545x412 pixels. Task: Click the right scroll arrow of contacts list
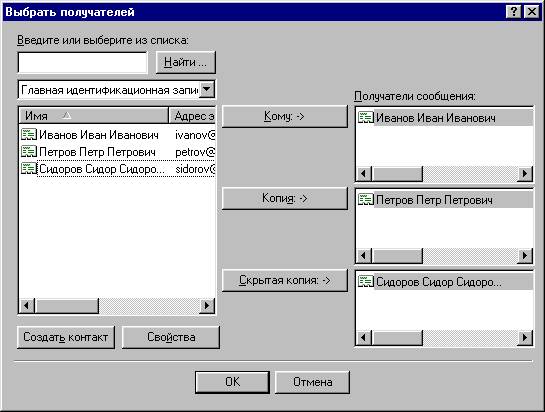coord(207,306)
